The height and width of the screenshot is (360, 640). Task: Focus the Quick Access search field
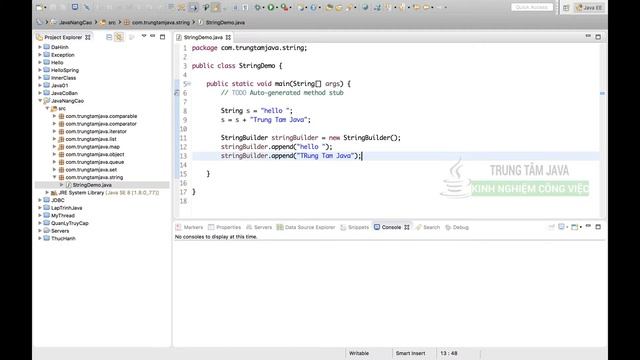tap(532, 7)
